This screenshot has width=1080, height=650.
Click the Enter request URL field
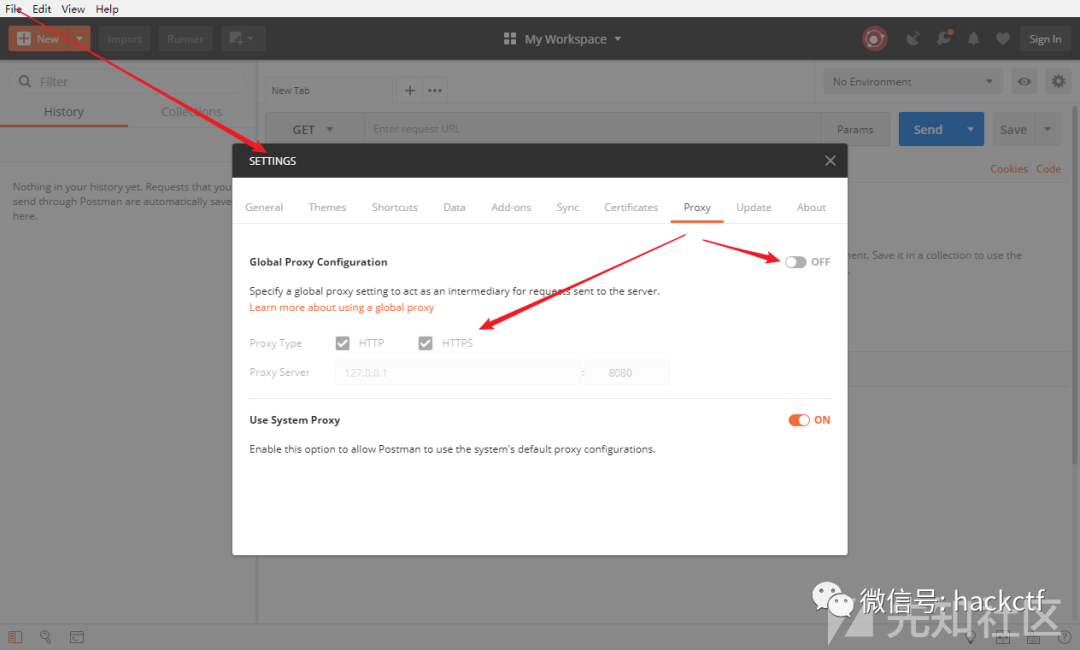[592, 129]
